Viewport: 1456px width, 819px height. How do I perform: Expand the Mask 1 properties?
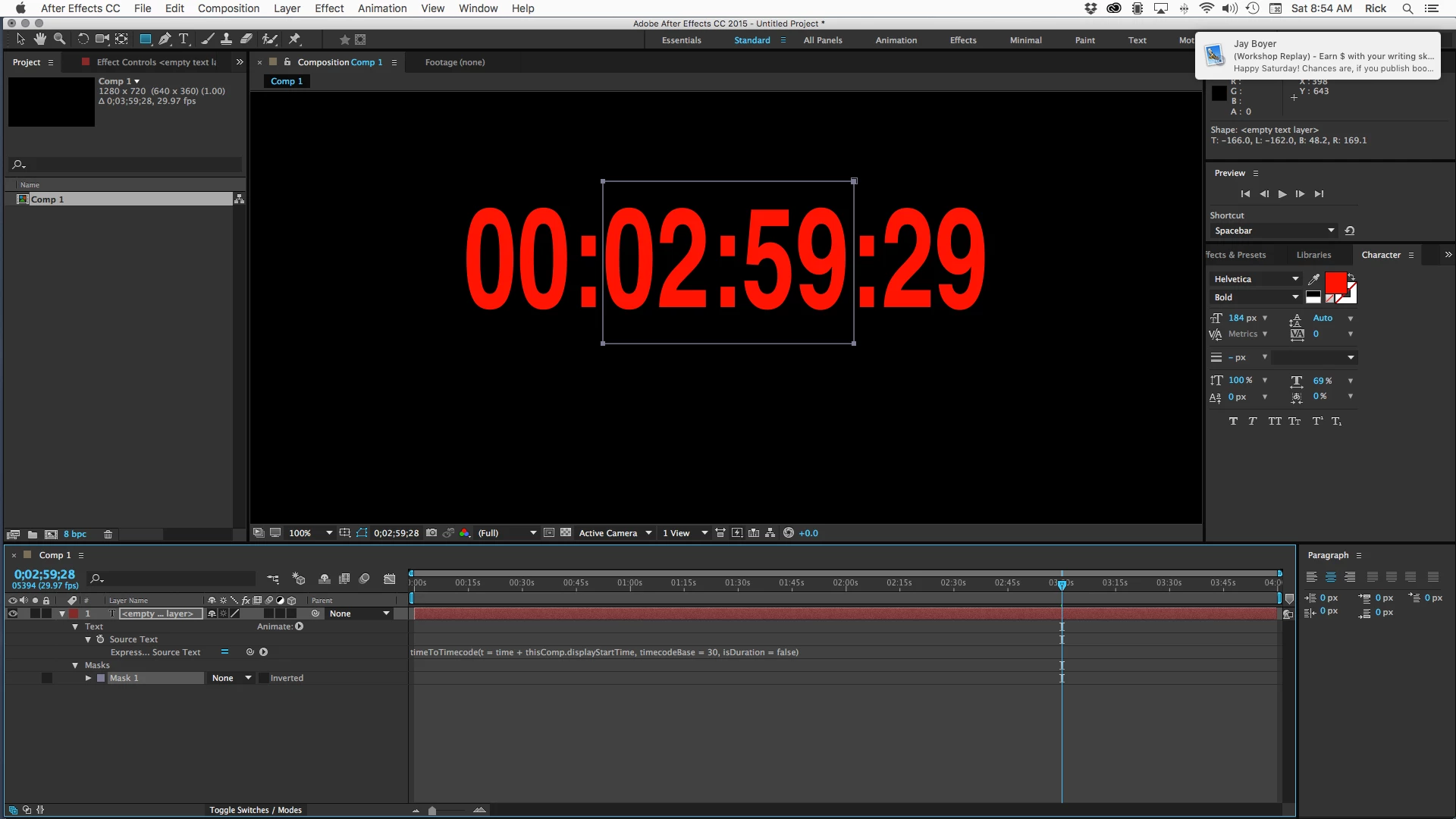[x=88, y=678]
